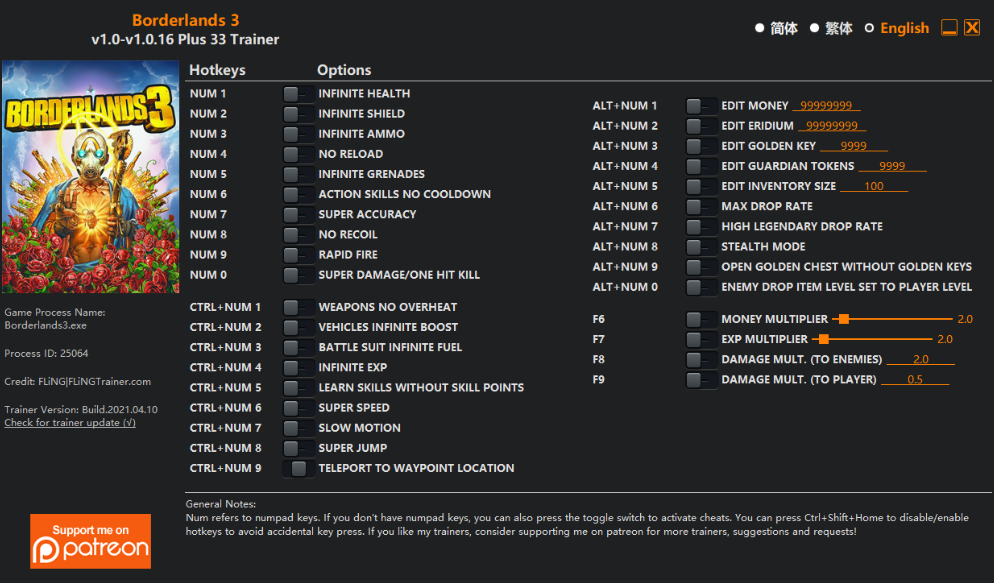Open Check for trainer update link
Image resolution: width=994 pixels, height=583 pixels.
(70, 423)
